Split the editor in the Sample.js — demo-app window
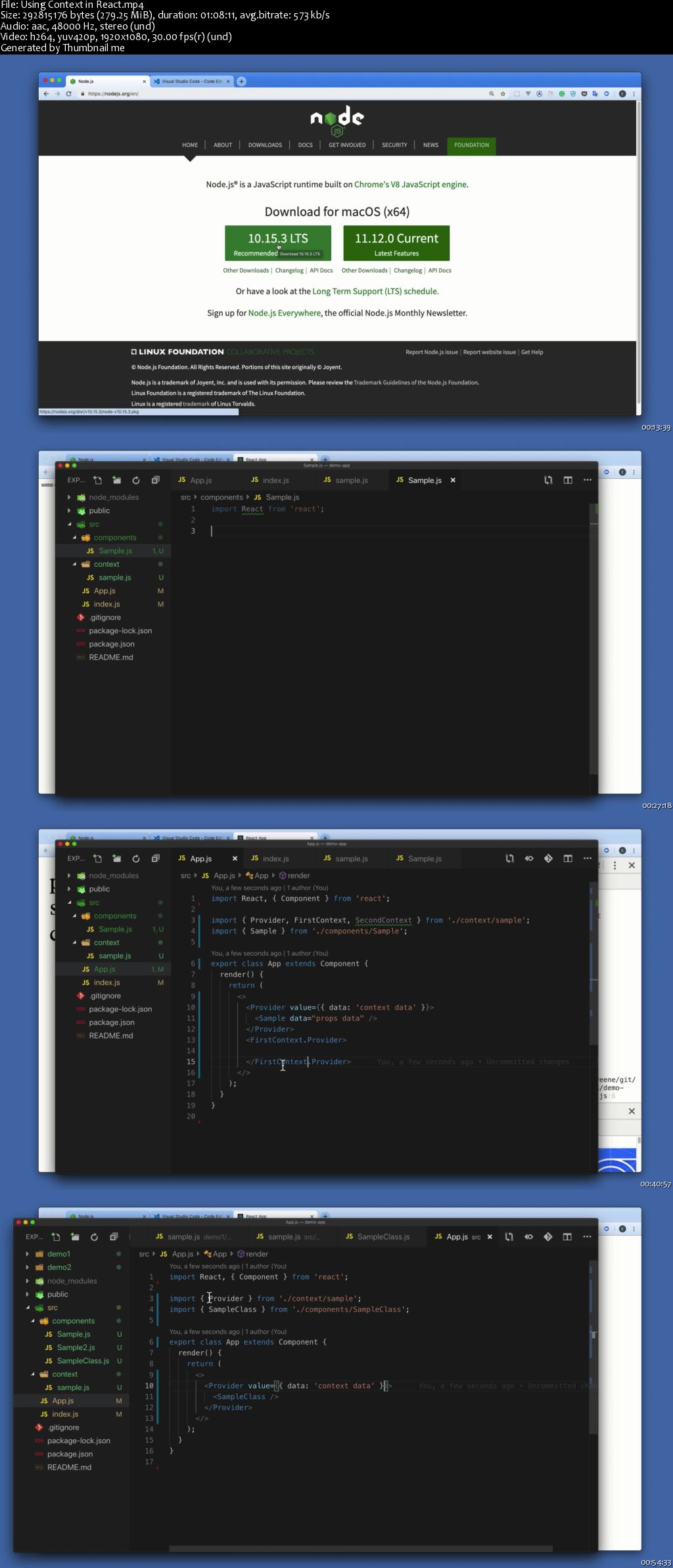 click(x=568, y=480)
